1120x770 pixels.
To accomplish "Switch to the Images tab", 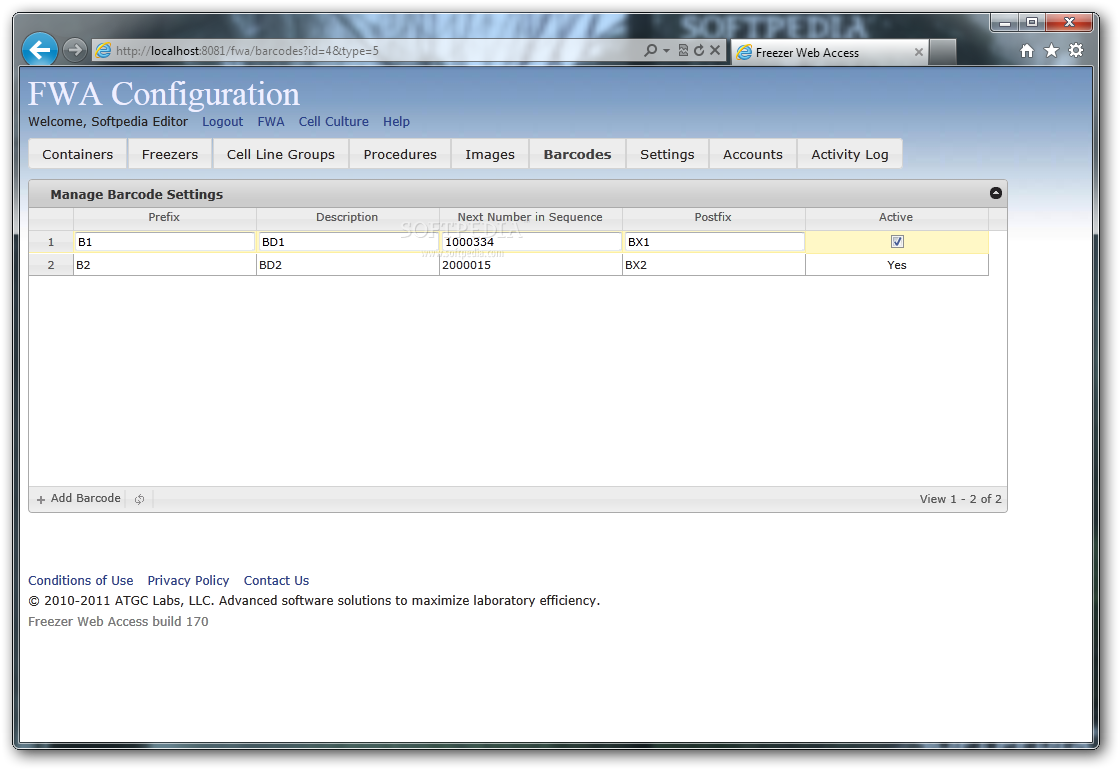I will coord(490,154).
